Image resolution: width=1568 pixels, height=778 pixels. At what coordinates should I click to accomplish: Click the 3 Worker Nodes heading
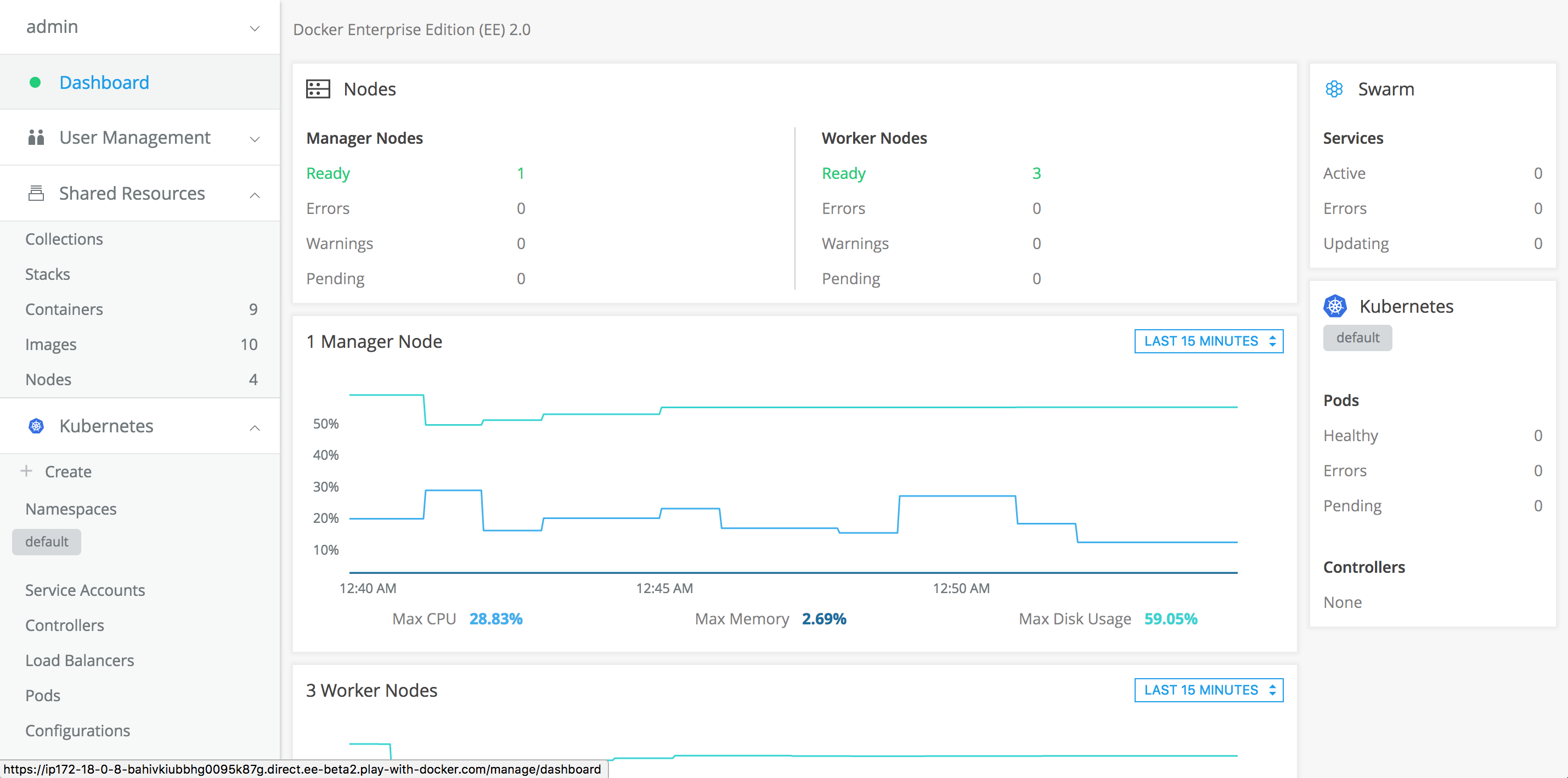(371, 690)
